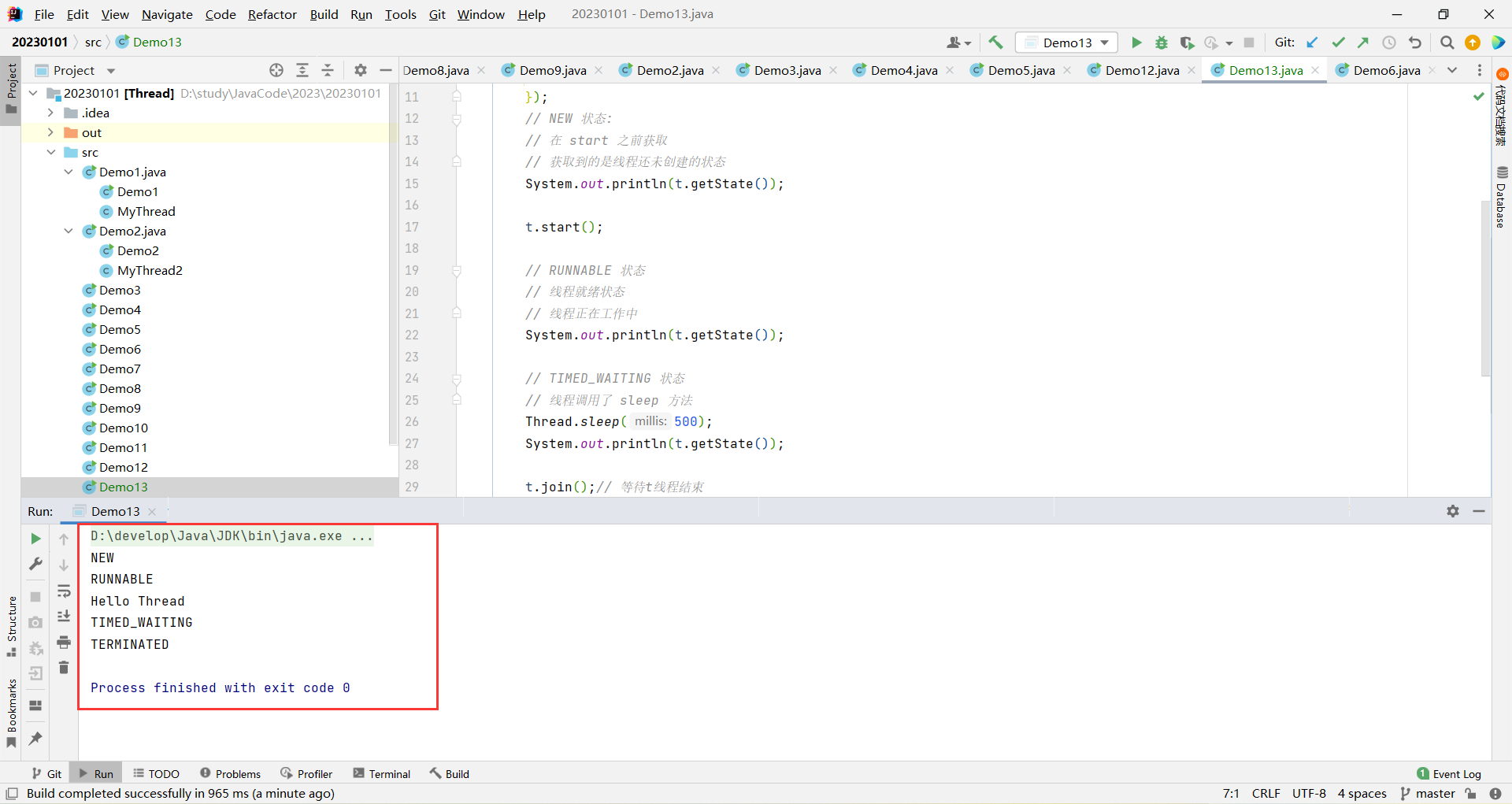Select MyThread2 class in project tree
This screenshot has width=1512, height=804.
click(x=150, y=270)
